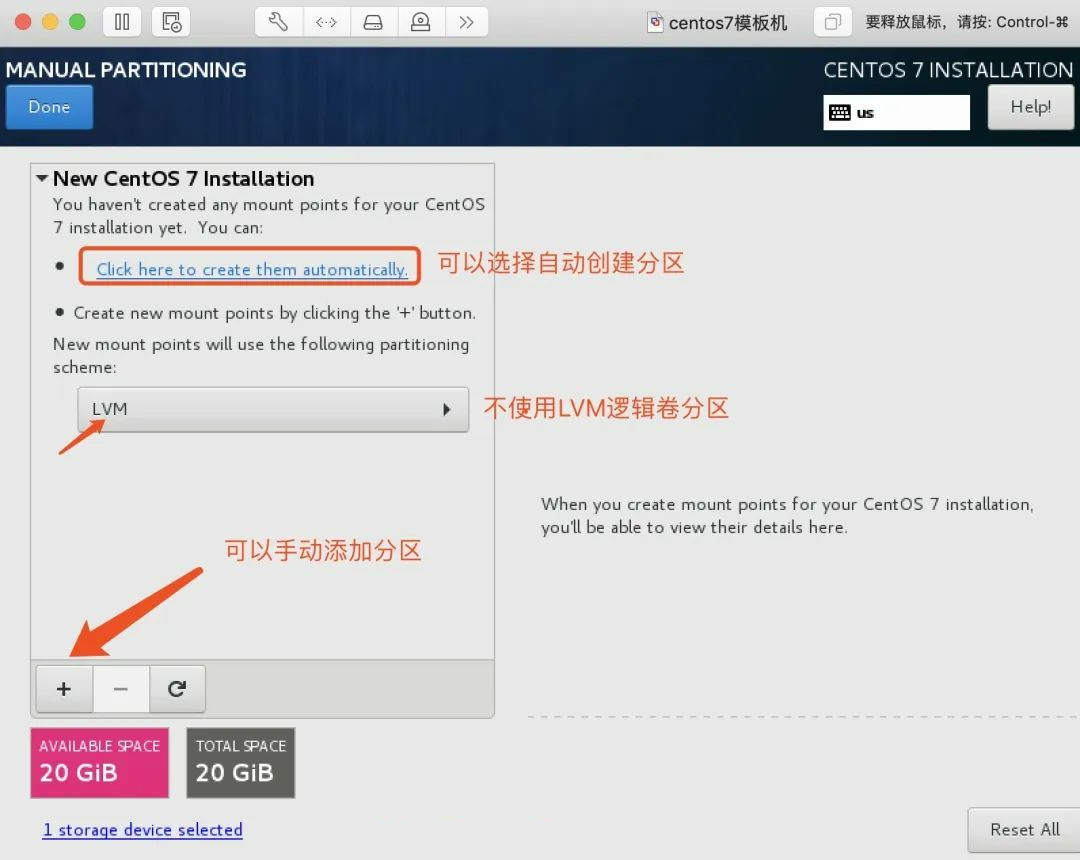
Task: Click the 'You haven't created any mount points' text
Action: pyautogui.click(x=269, y=216)
